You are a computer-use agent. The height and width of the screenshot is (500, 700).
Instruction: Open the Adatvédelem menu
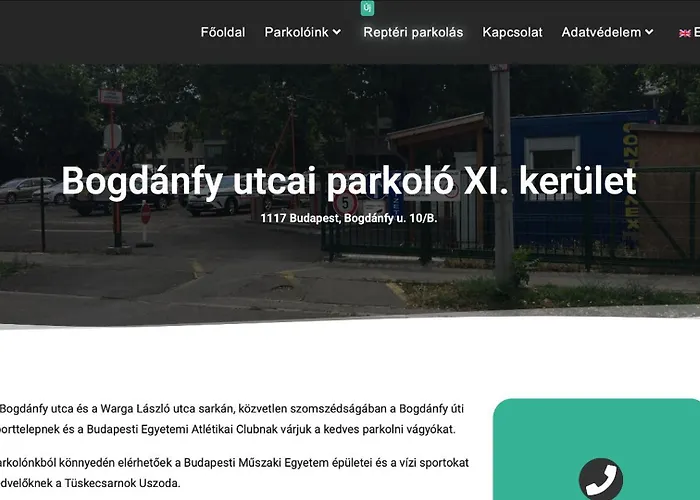pos(607,32)
